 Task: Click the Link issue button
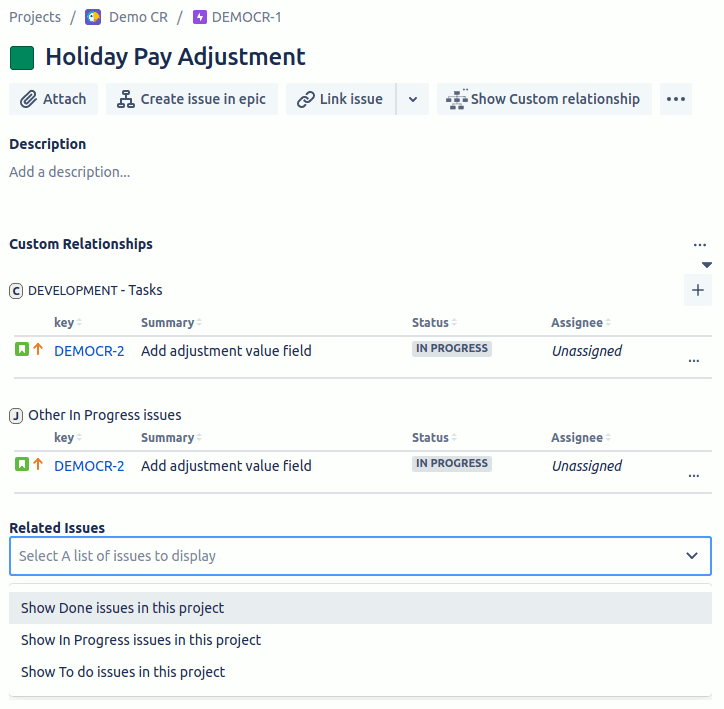click(x=341, y=99)
